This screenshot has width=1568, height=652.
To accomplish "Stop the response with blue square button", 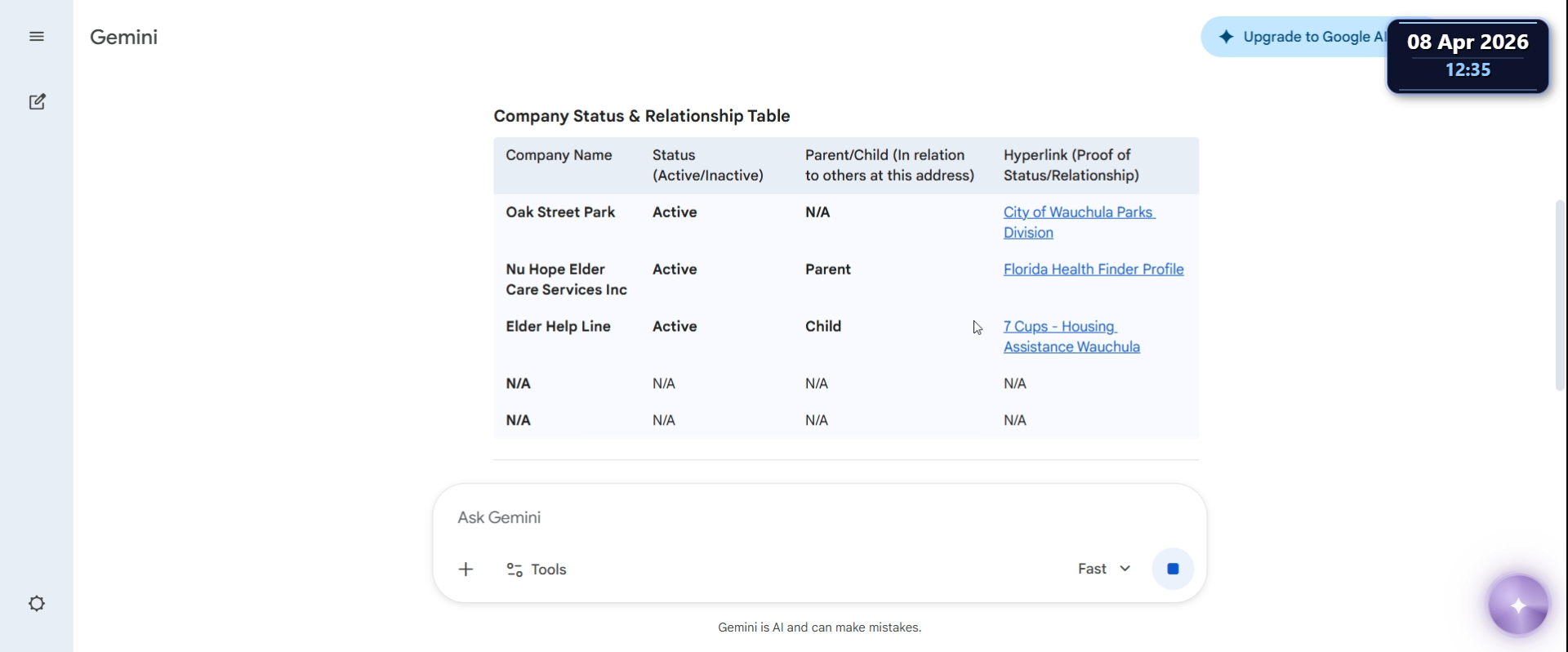I will tap(1173, 569).
